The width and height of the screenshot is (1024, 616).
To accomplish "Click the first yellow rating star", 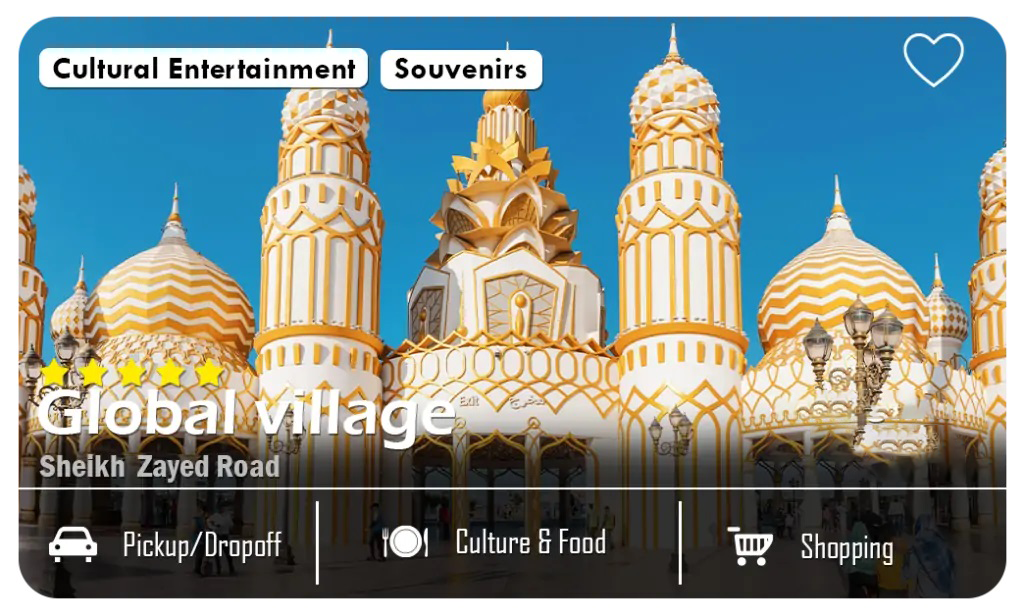I will click(x=54, y=372).
